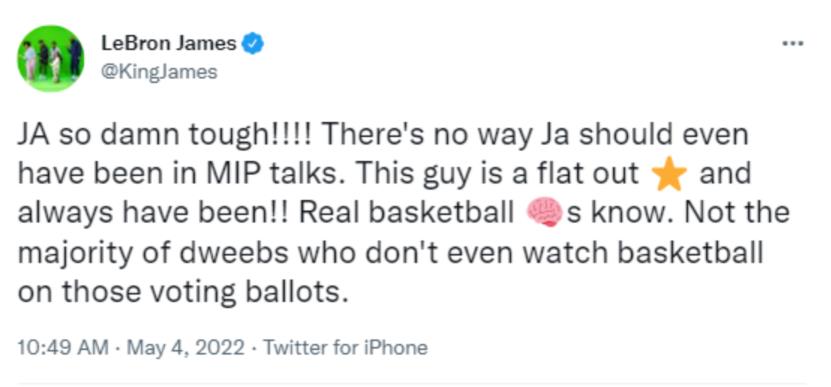
Task: Click the May 4, 2022 date
Action: click(x=186, y=348)
